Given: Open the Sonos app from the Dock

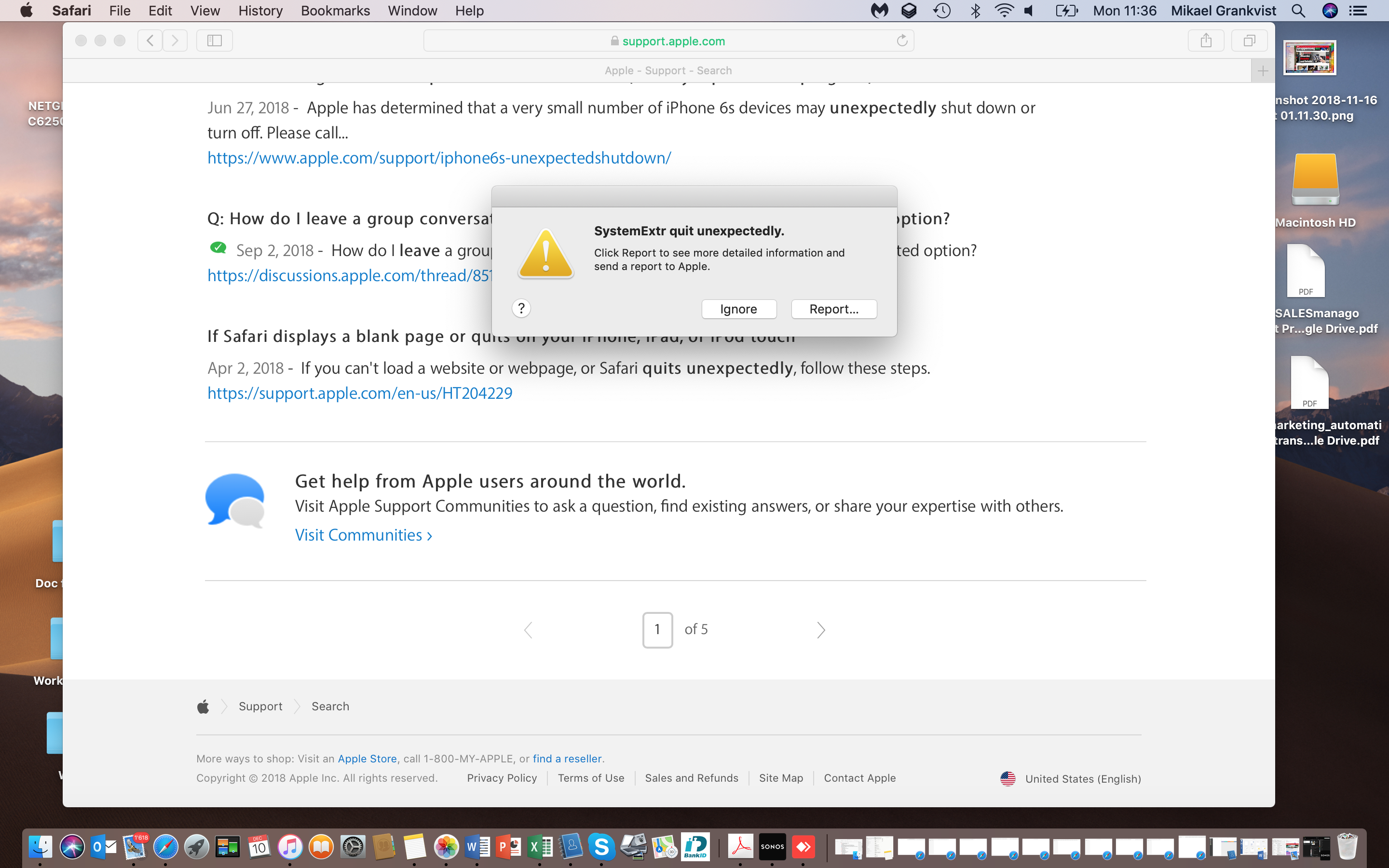Looking at the screenshot, I should 773,847.
